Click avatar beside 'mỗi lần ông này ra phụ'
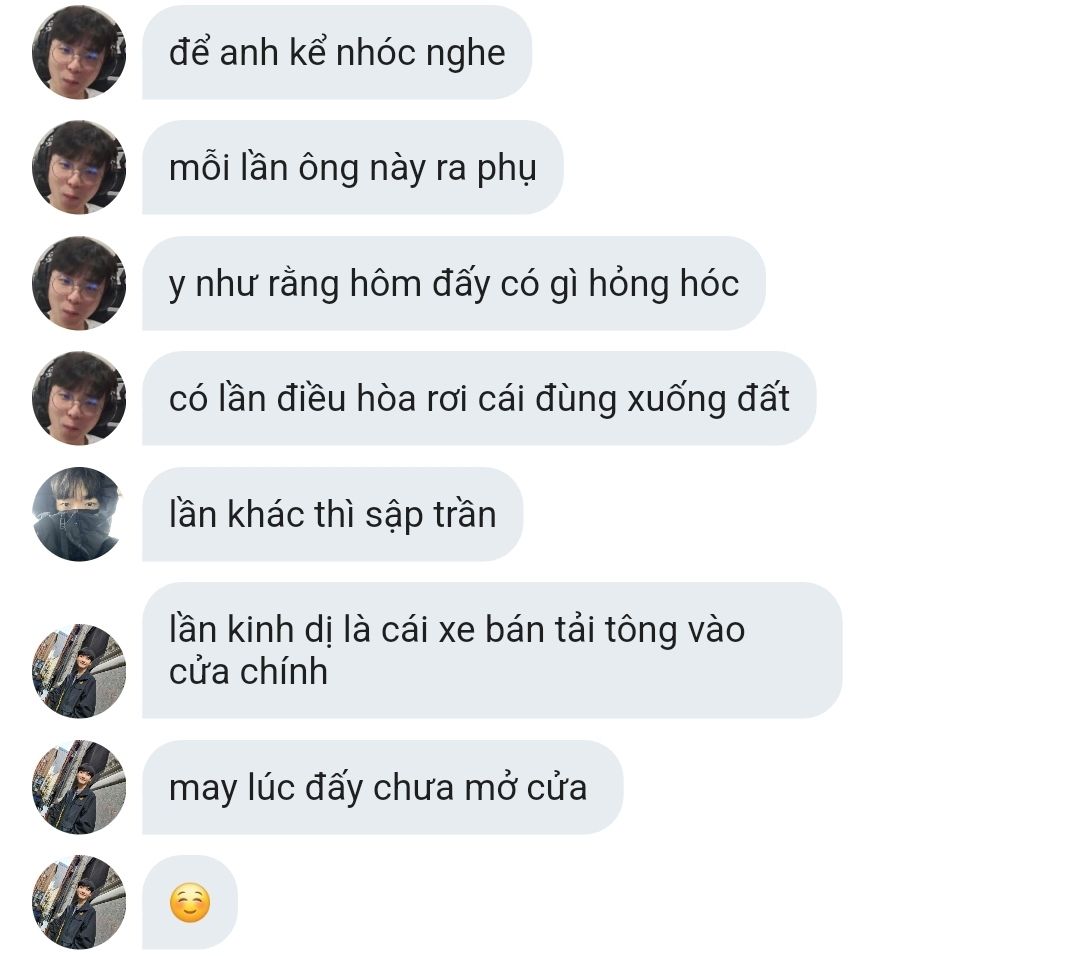 tap(79, 167)
